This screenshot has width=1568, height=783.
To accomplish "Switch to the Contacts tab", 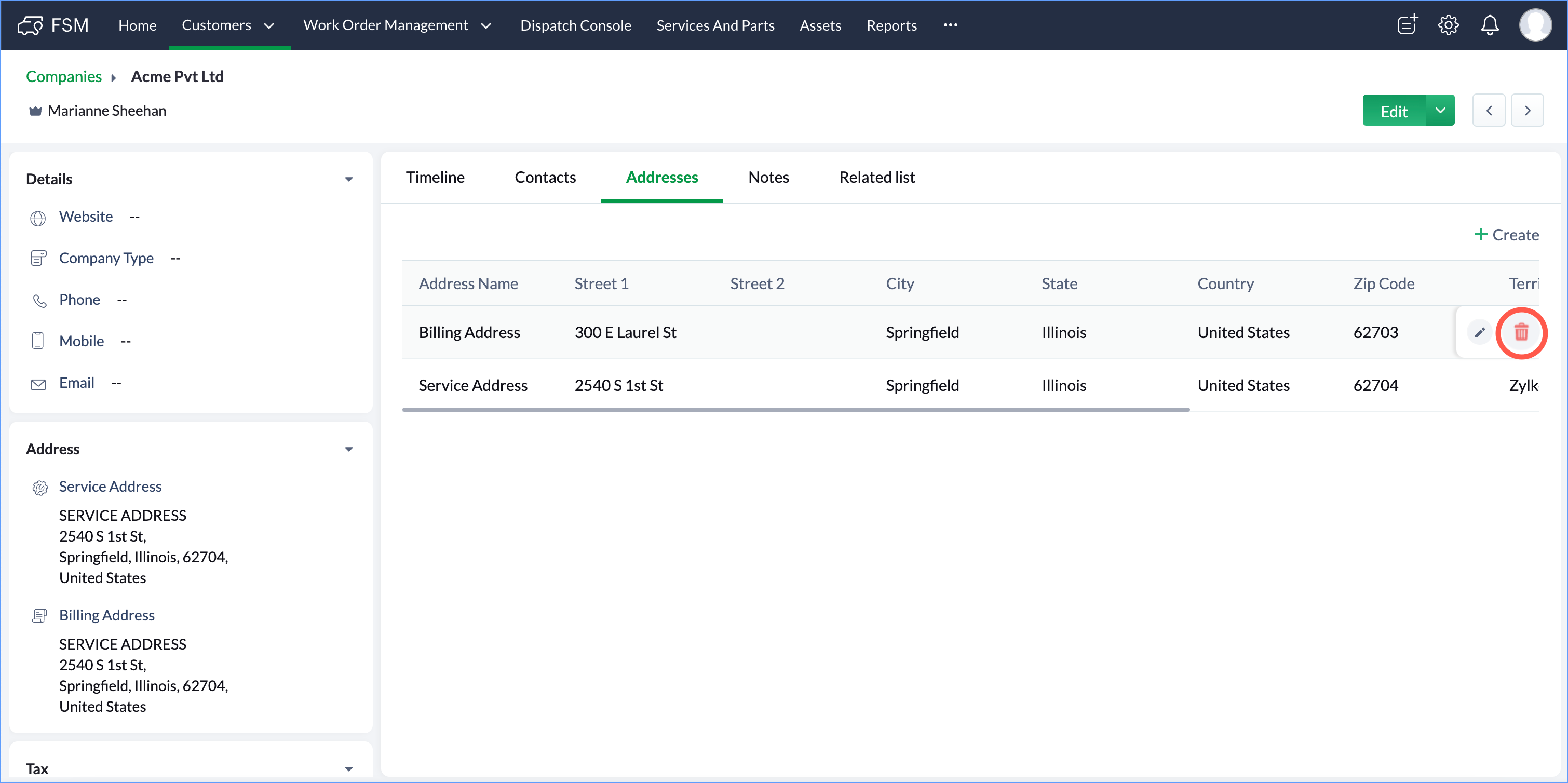I will [x=545, y=177].
